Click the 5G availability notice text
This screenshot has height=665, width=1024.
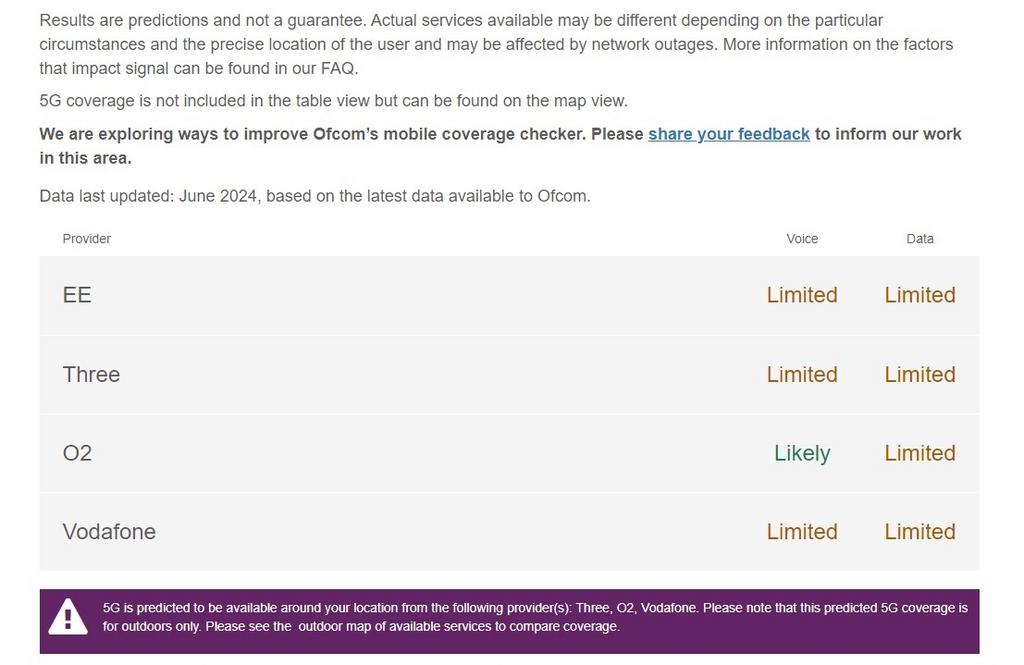pos(535,617)
